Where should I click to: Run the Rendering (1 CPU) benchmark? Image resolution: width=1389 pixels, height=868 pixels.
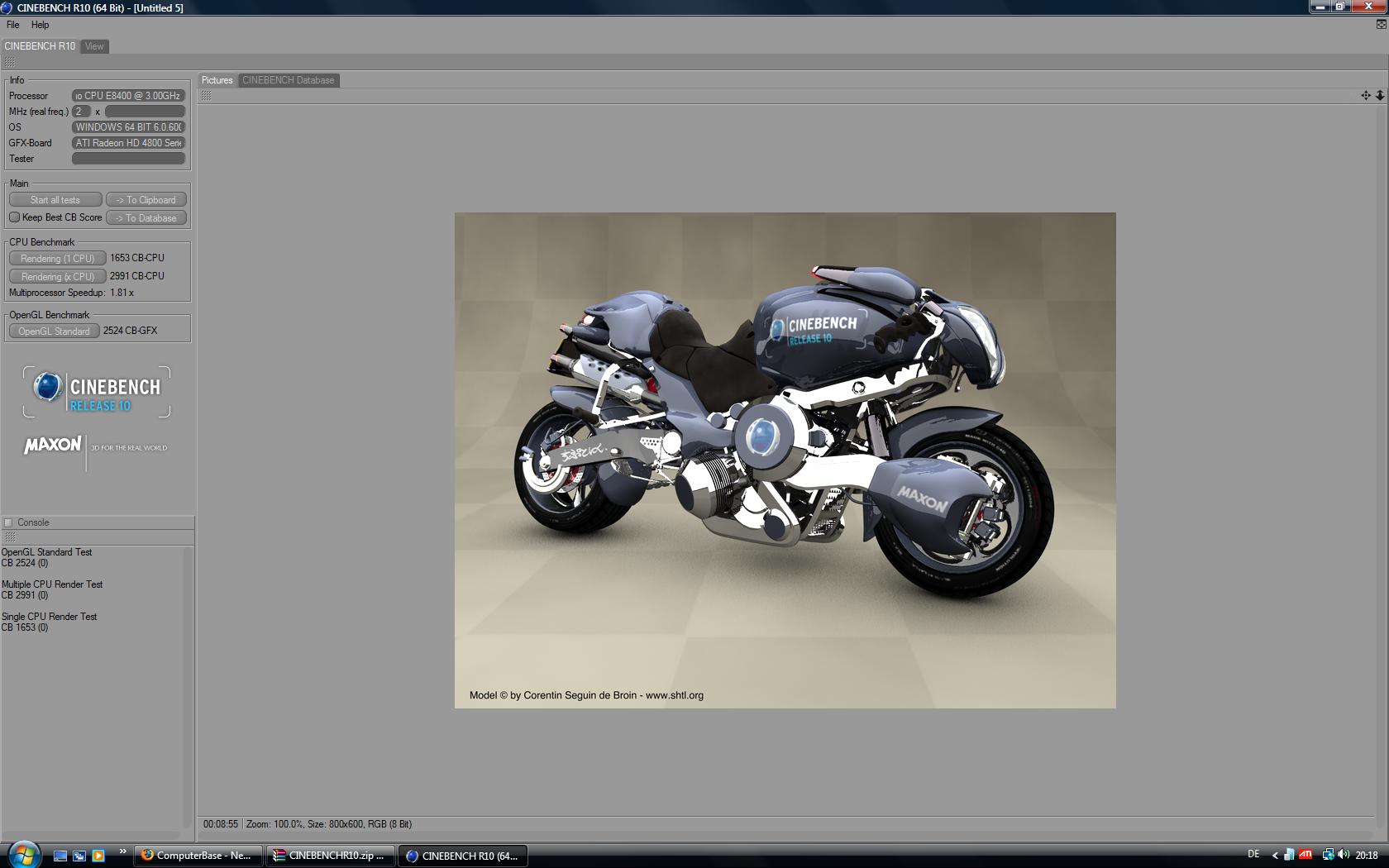point(57,259)
